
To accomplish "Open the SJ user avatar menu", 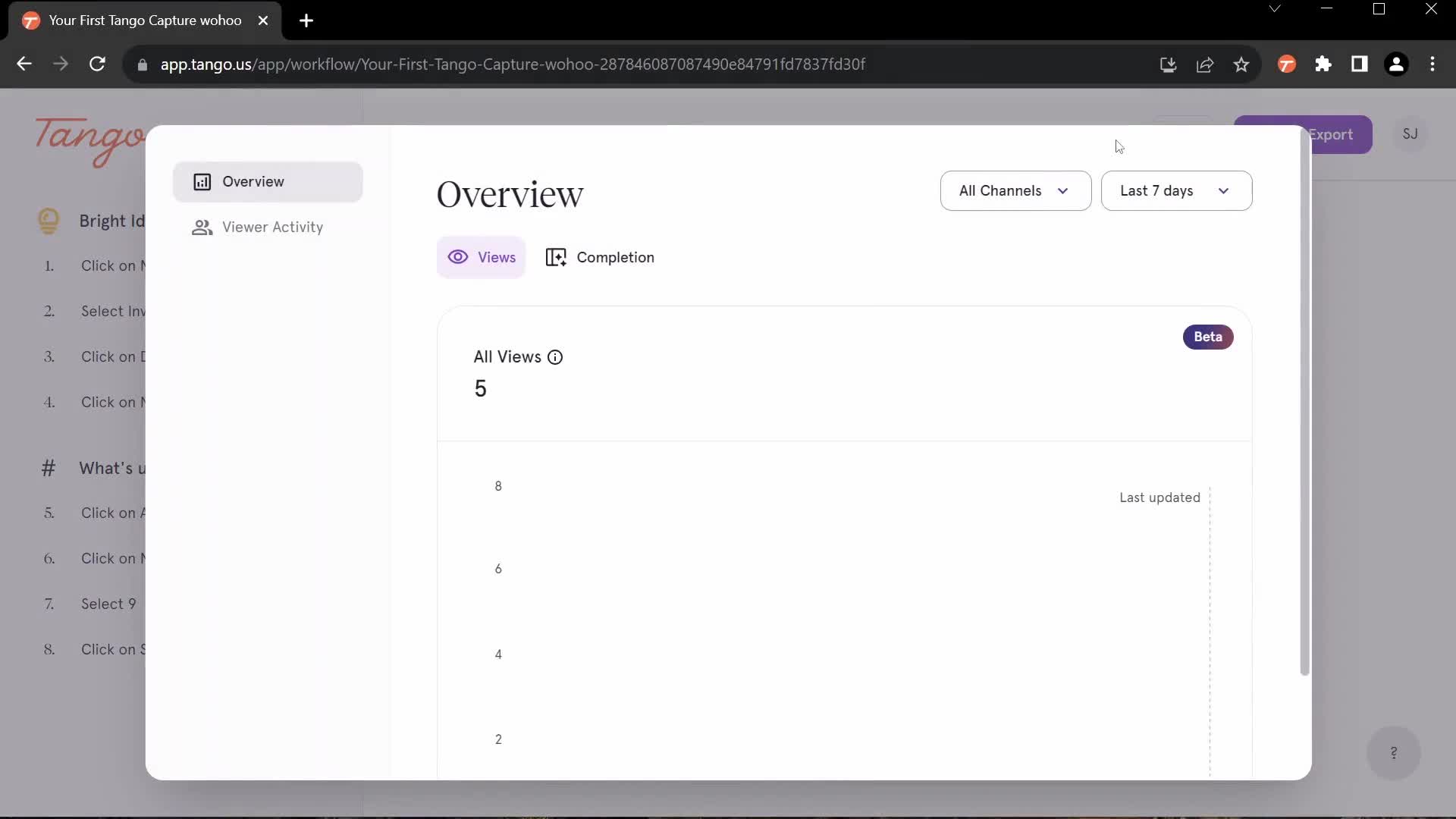I will 1410,134.
